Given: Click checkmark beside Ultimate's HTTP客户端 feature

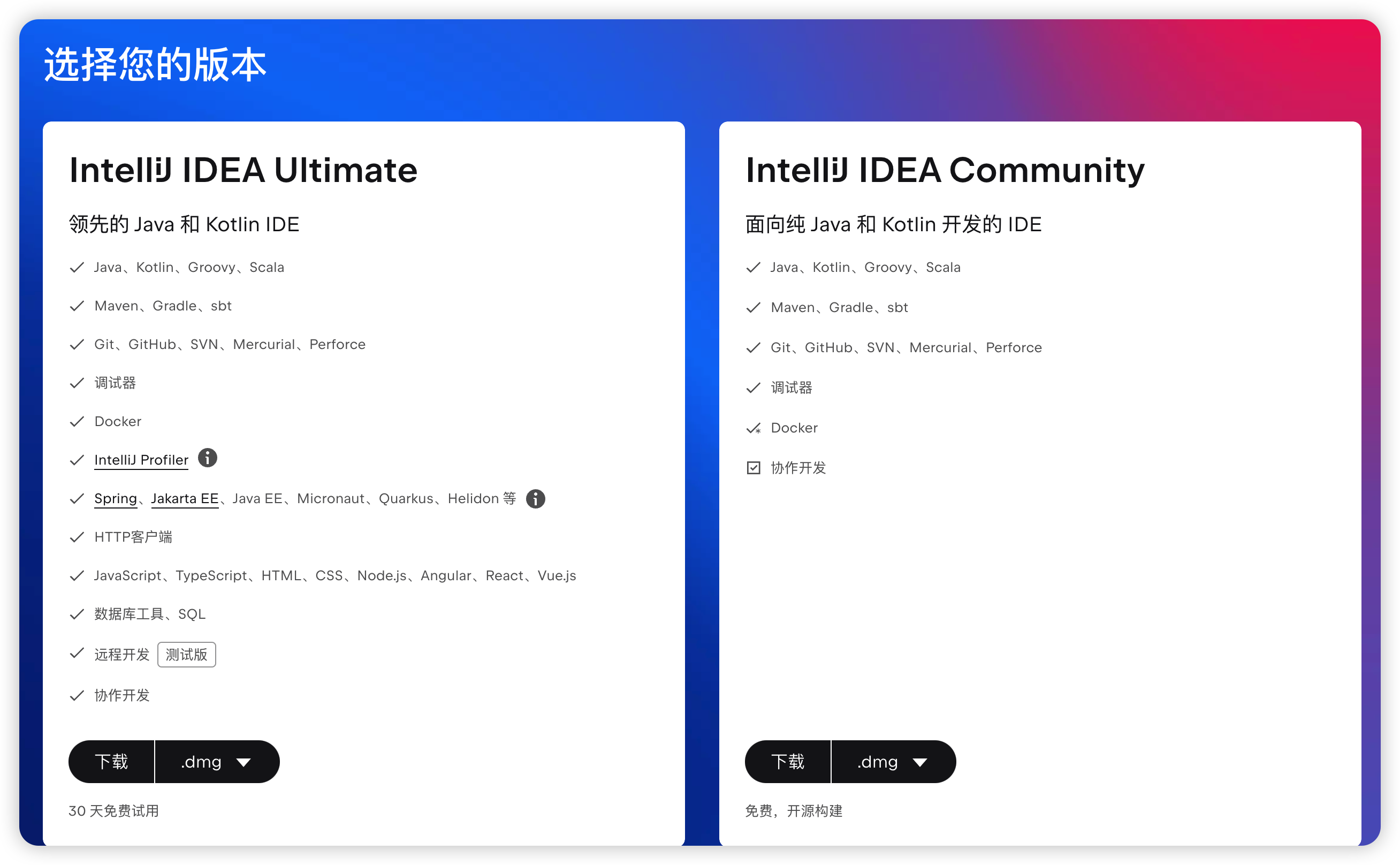Looking at the screenshot, I should pyautogui.click(x=77, y=537).
